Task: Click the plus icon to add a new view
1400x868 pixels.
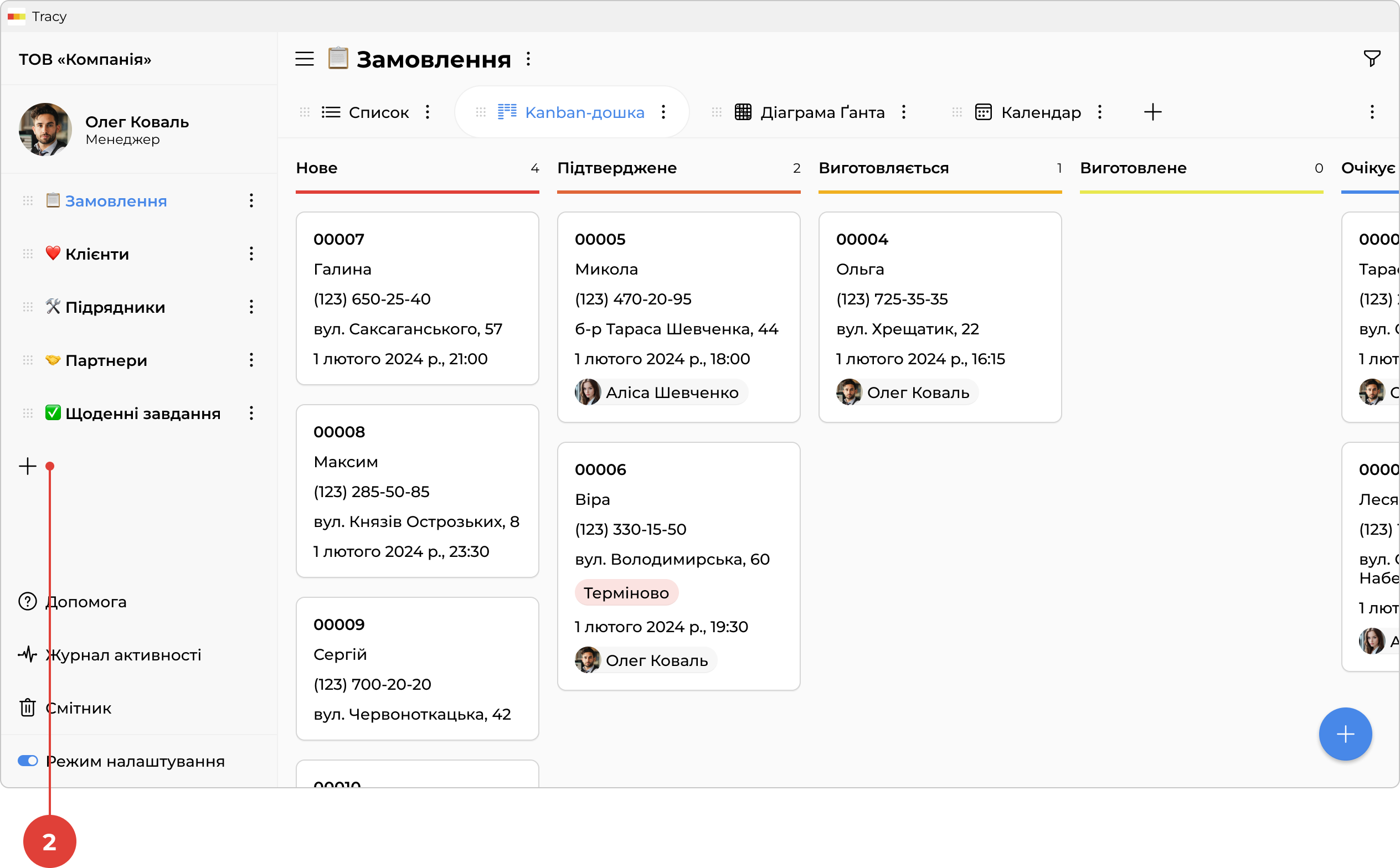Action: coord(1152,112)
